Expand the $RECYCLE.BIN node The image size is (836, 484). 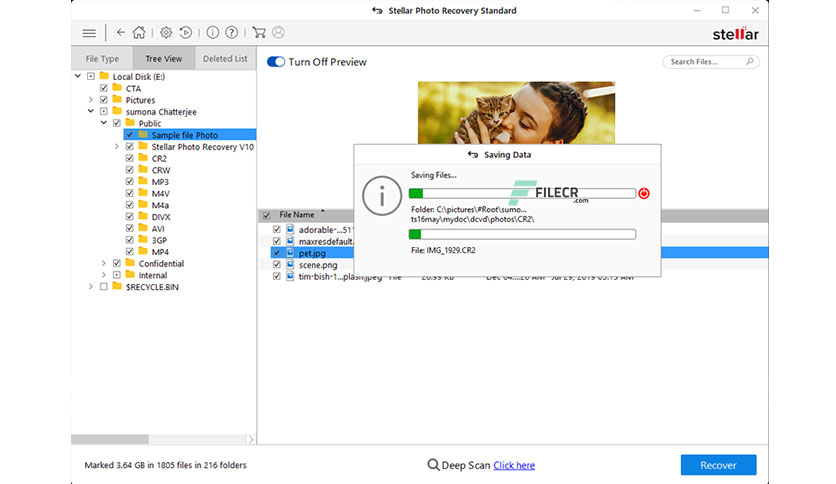91,287
